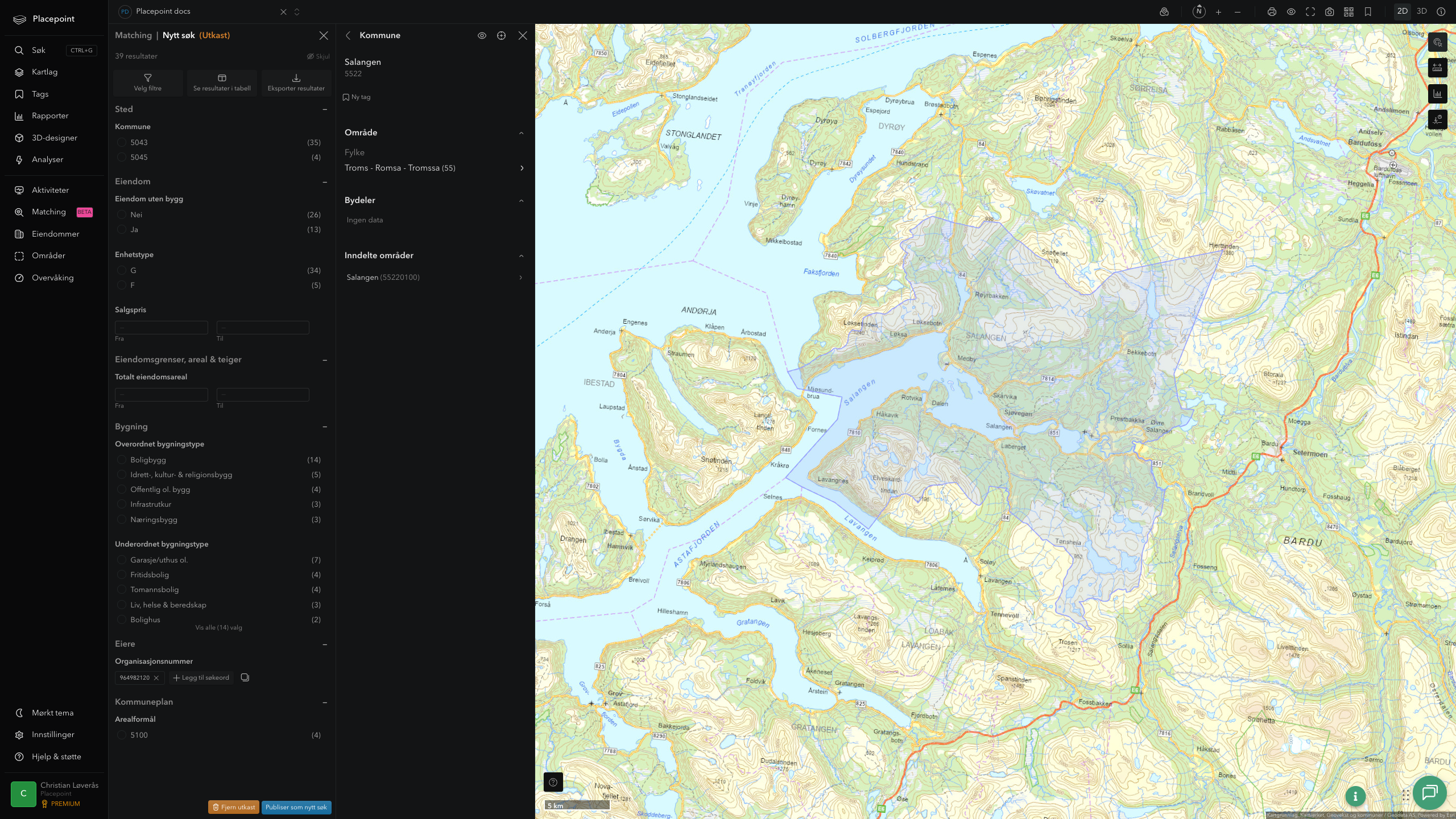The image size is (1456, 819).
Task: Select Ja under Eiendom uten bygg
Action: pos(122,230)
